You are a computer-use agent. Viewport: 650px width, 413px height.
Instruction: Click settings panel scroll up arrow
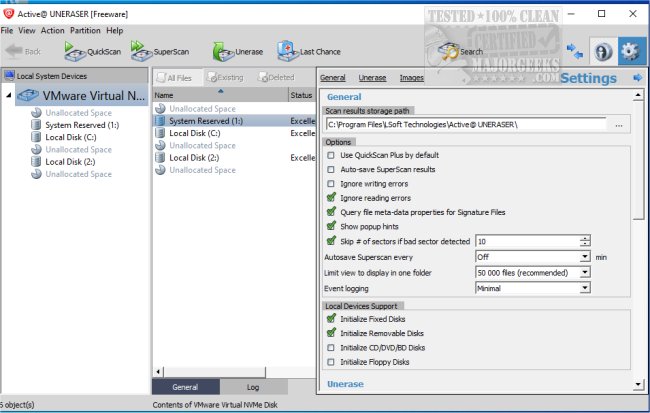[x=638, y=96]
